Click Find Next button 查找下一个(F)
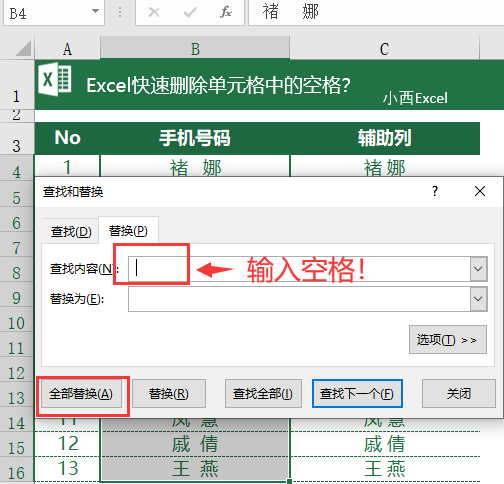 tap(357, 394)
